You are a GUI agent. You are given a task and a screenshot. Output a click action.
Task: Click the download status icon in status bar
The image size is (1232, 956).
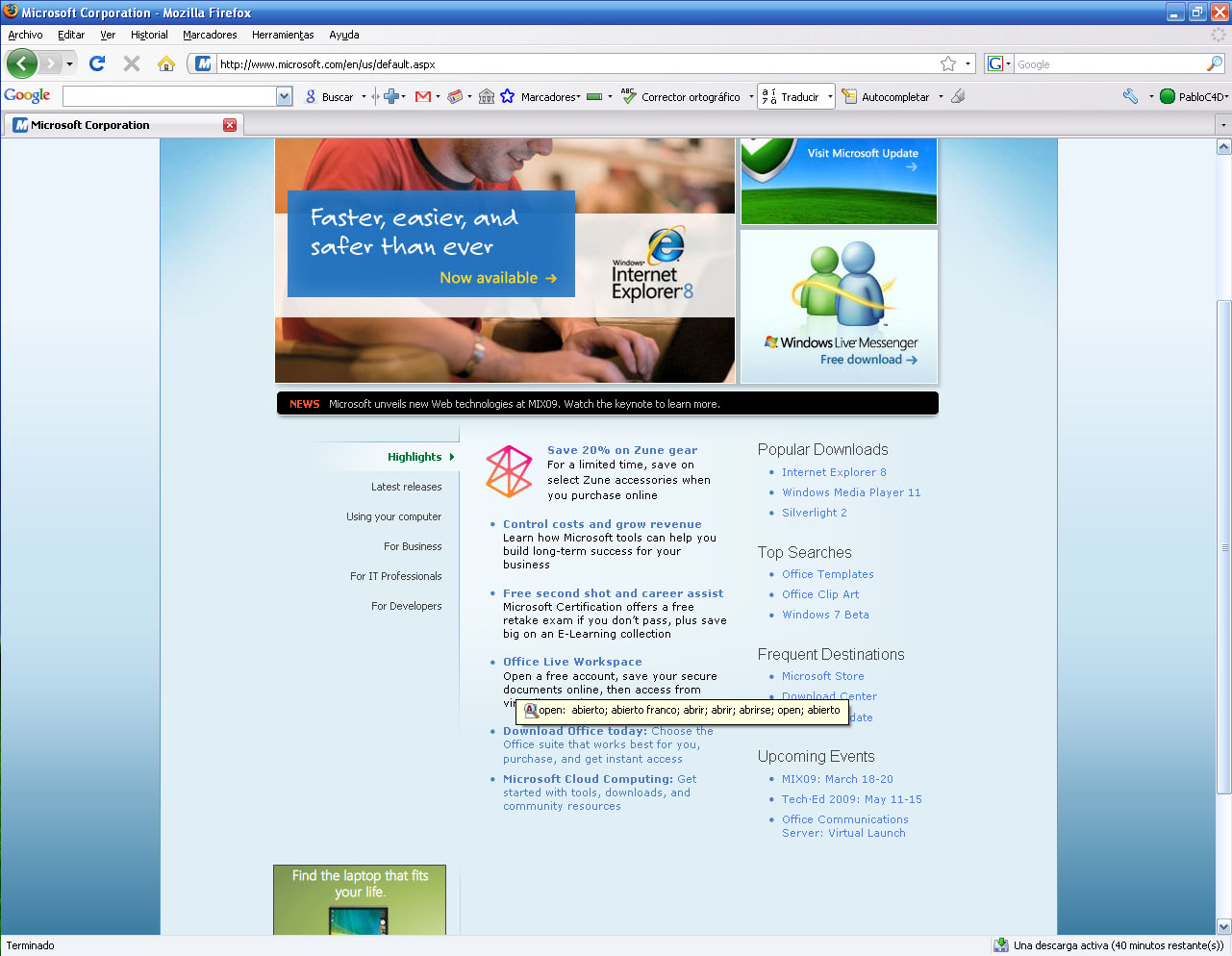[x=1000, y=944]
